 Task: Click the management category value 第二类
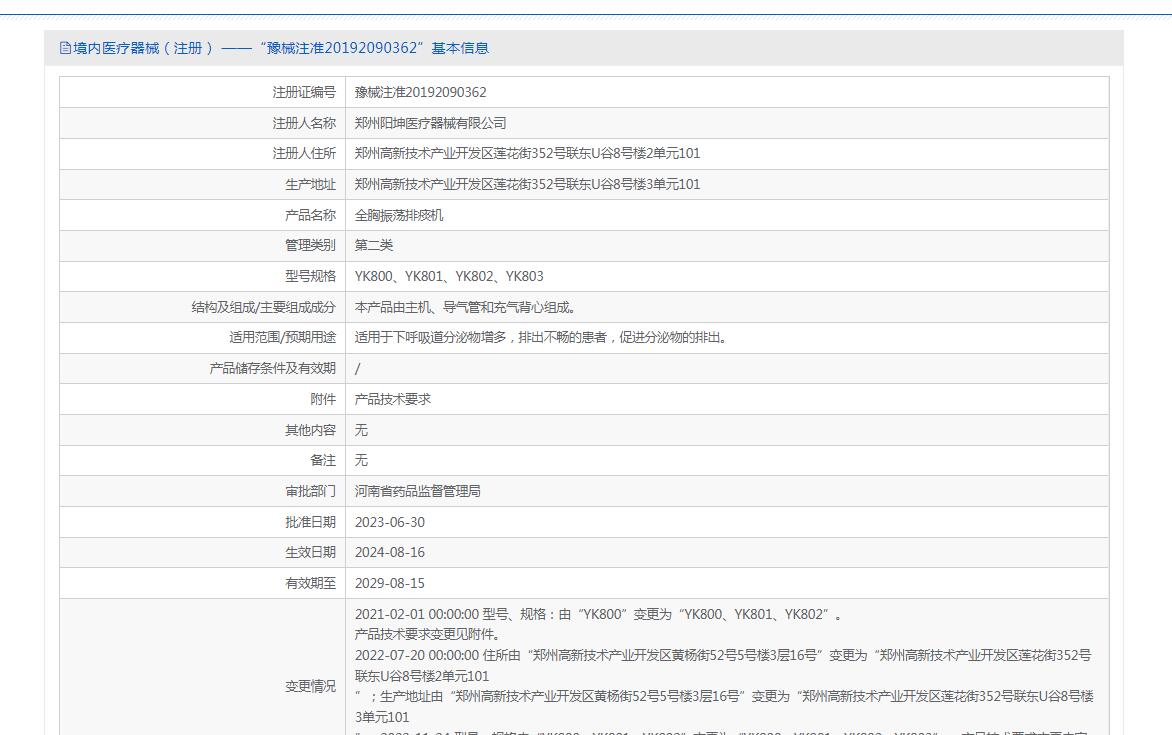click(x=374, y=245)
